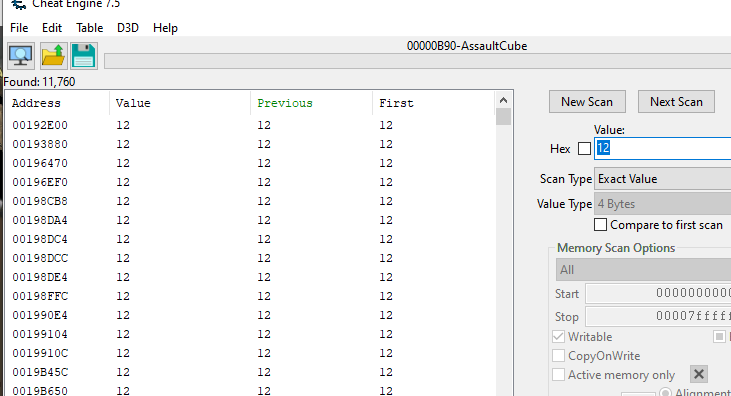
Task: Select address 00198CB8 row
Action: coord(250,201)
